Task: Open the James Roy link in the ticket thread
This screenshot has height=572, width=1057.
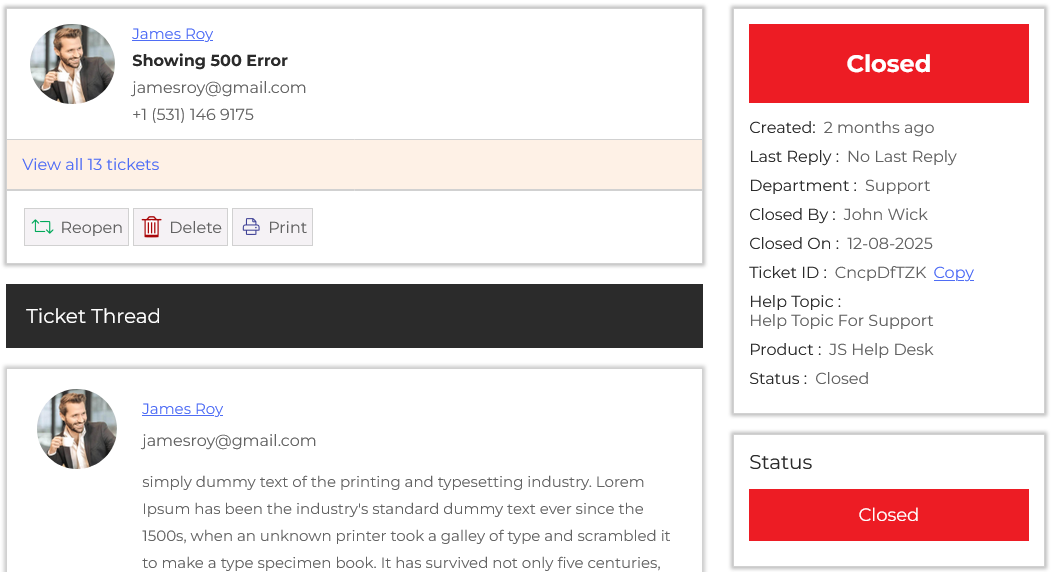Action: pos(182,409)
